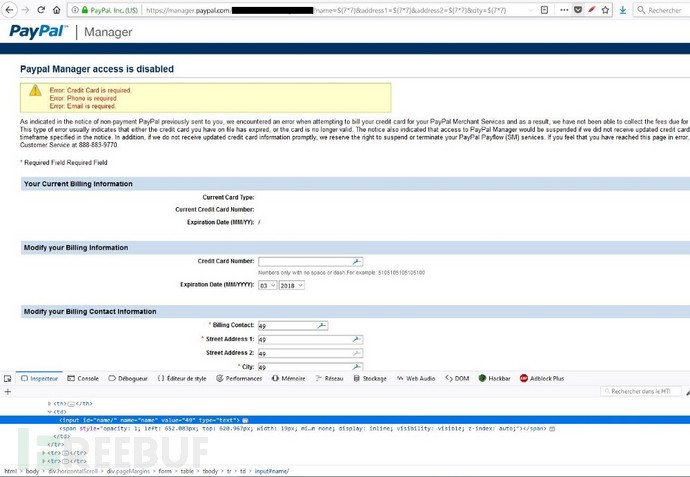Viewport: 690px width, 477px height.
Task: Click the tbody breadcrumb item
Action: [x=210, y=471]
